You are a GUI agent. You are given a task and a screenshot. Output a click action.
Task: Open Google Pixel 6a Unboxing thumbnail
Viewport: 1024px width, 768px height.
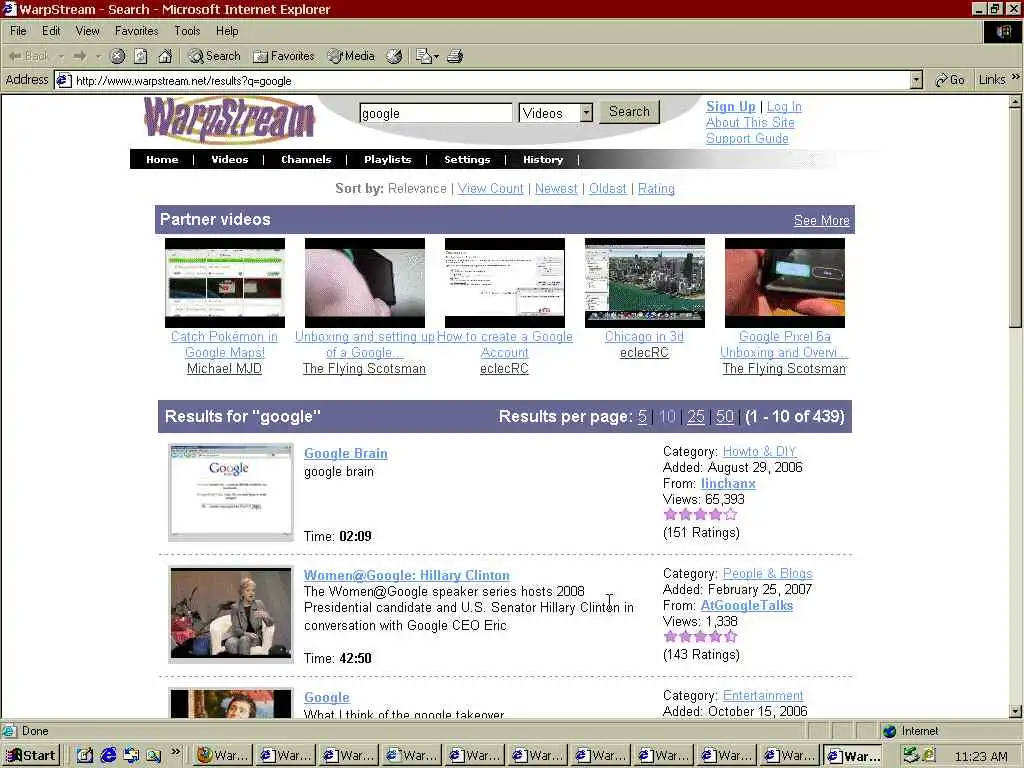click(784, 283)
